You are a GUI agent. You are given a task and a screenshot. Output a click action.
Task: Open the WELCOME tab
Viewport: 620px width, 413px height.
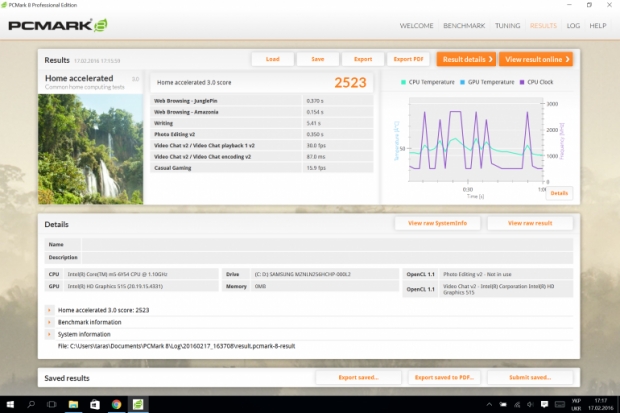[x=416, y=26]
